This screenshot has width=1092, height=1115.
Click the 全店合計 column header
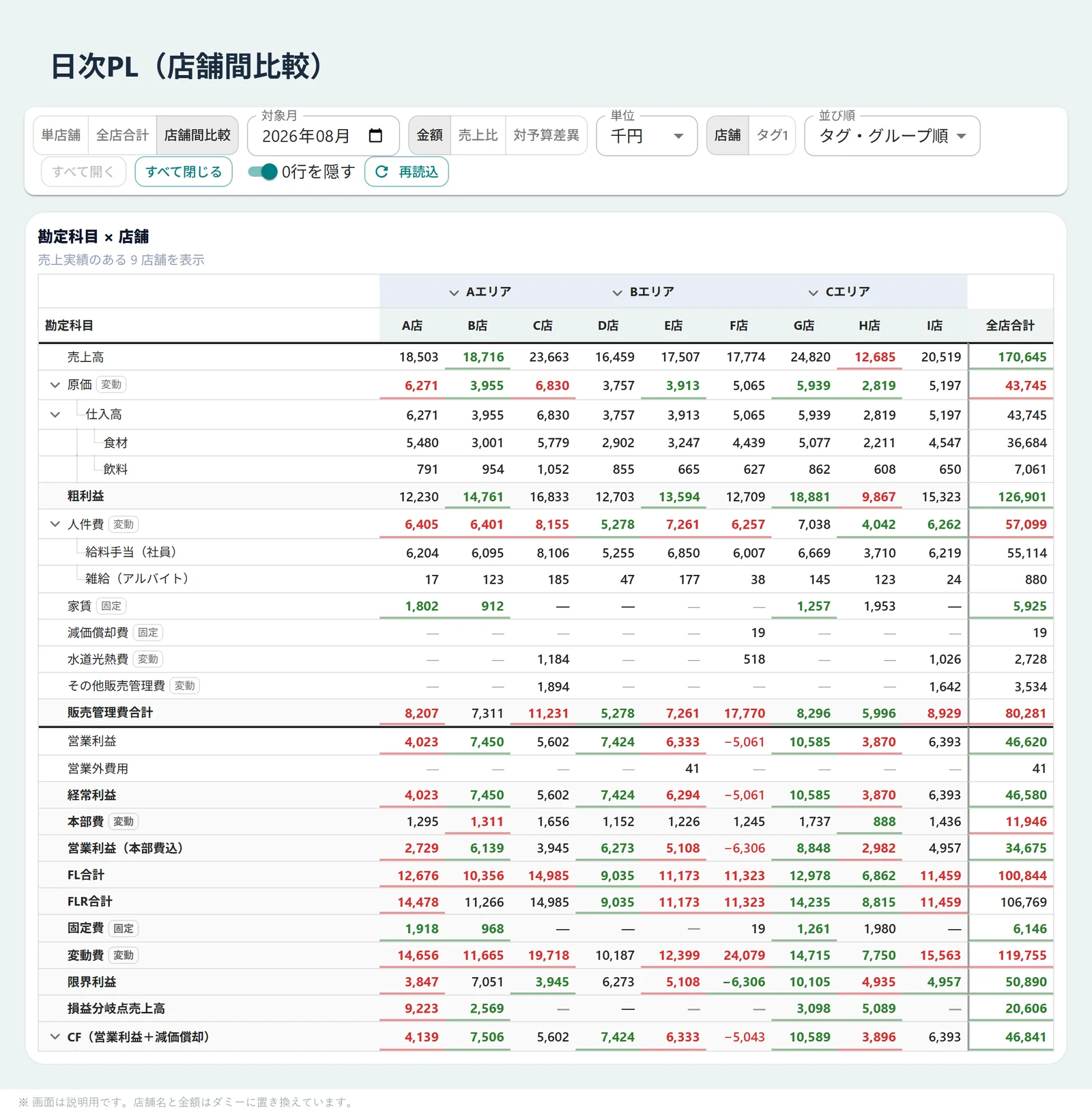(x=1010, y=326)
